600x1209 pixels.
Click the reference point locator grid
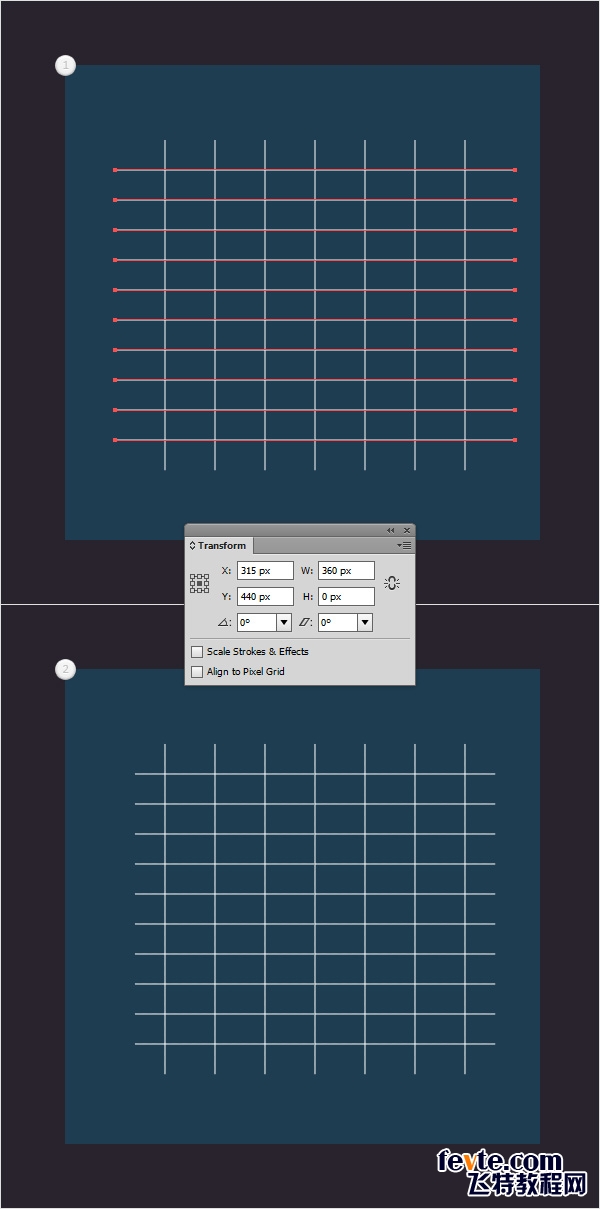200,584
